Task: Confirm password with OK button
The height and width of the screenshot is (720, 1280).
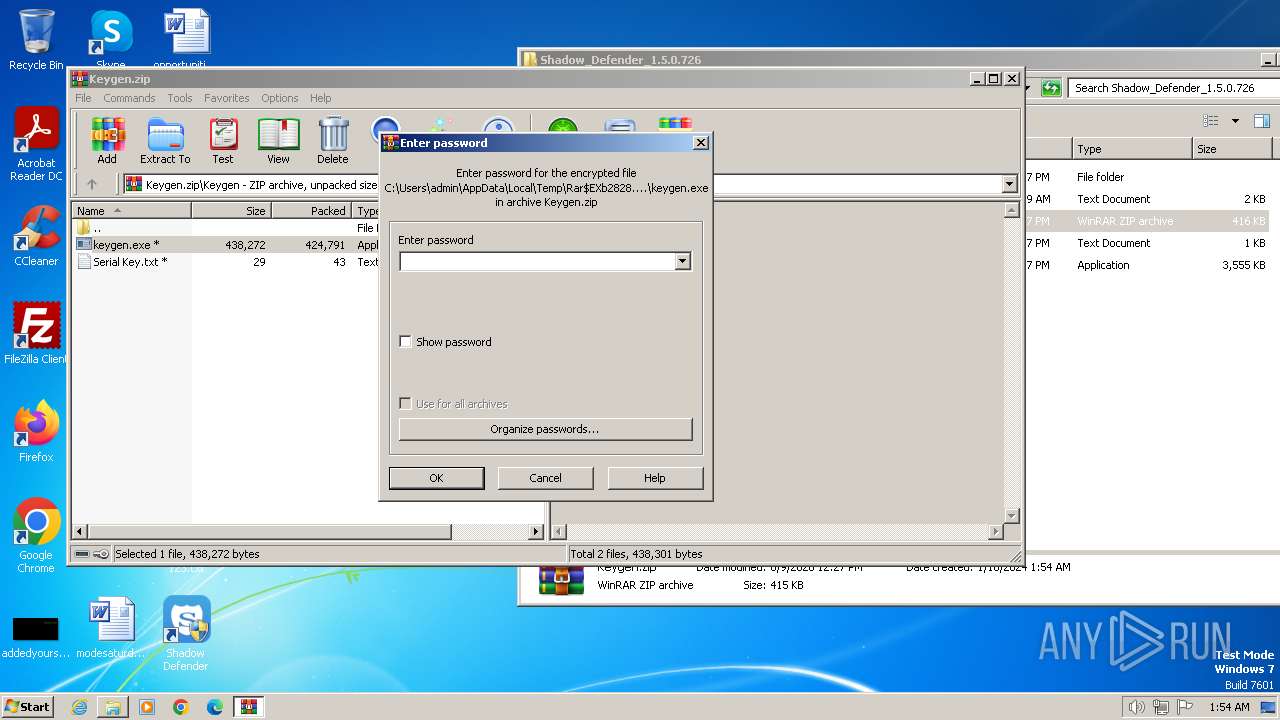Action: point(436,478)
